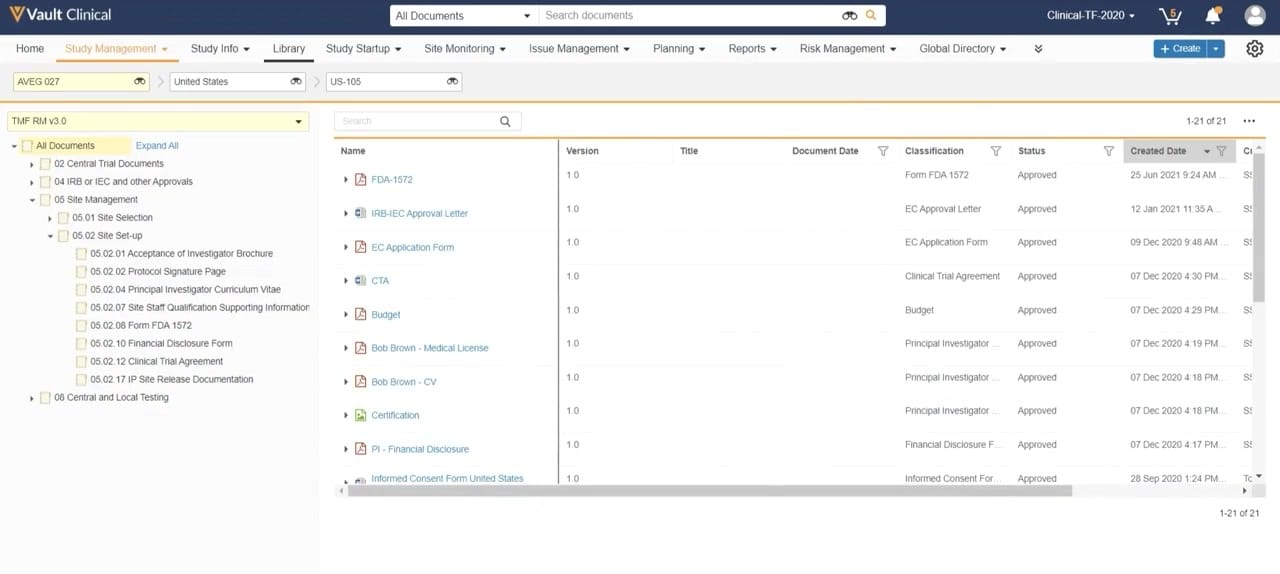Select 05.02.12 Clinical Trial Agreement folder

click(x=157, y=362)
